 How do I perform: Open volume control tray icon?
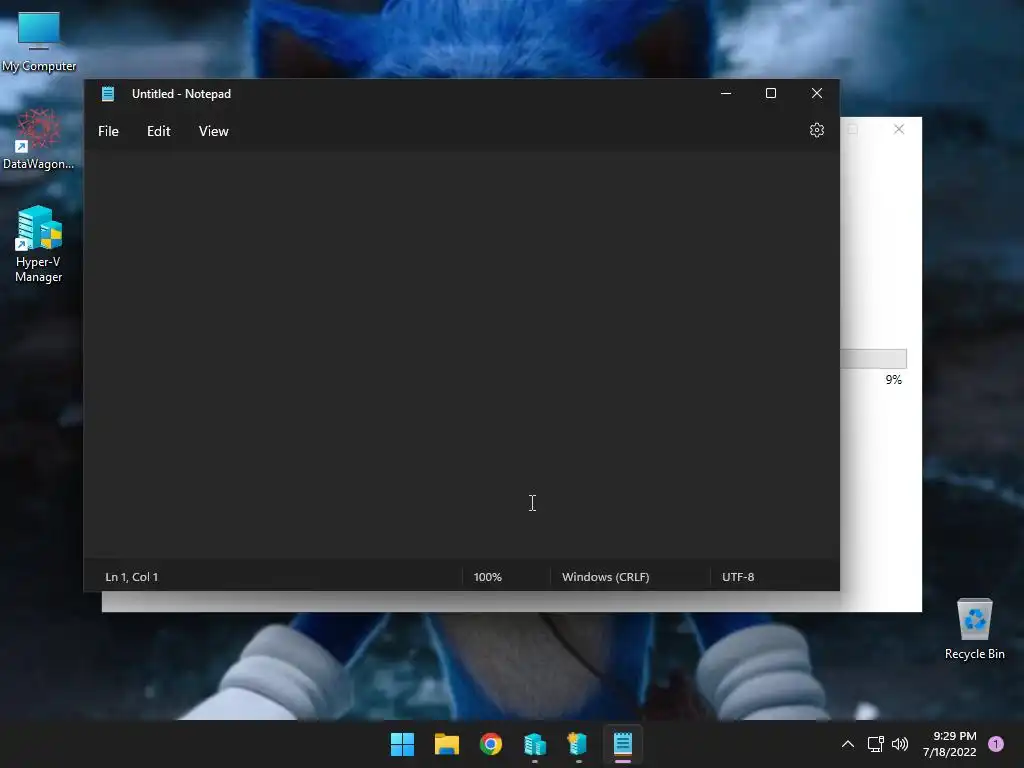(900, 744)
